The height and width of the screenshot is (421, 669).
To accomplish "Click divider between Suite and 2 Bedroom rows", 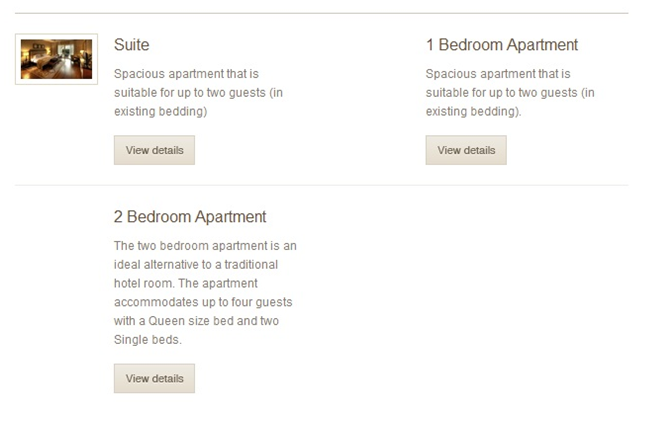I will 322,186.
